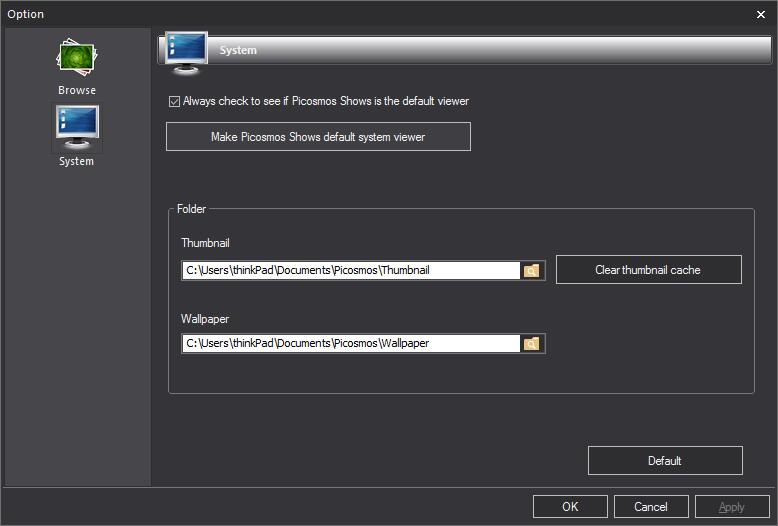778x526 pixels.
Task: Click the 'Always check to see' label text
Action: tap(325, 101)
